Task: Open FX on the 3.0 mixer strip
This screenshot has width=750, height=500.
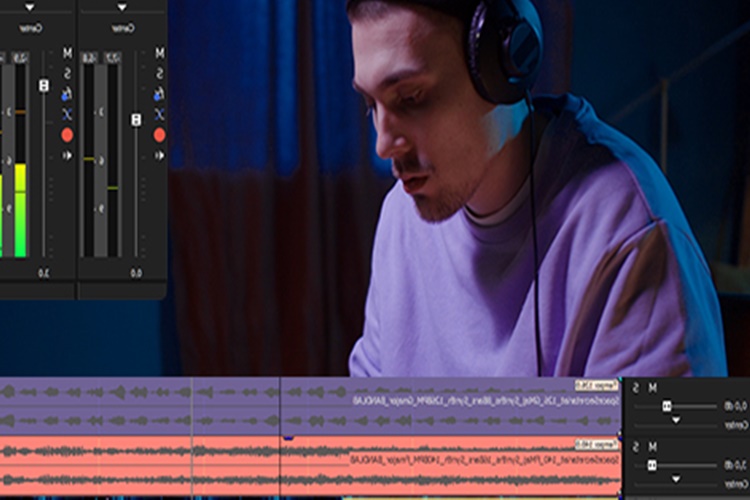Action: (66, 94)
